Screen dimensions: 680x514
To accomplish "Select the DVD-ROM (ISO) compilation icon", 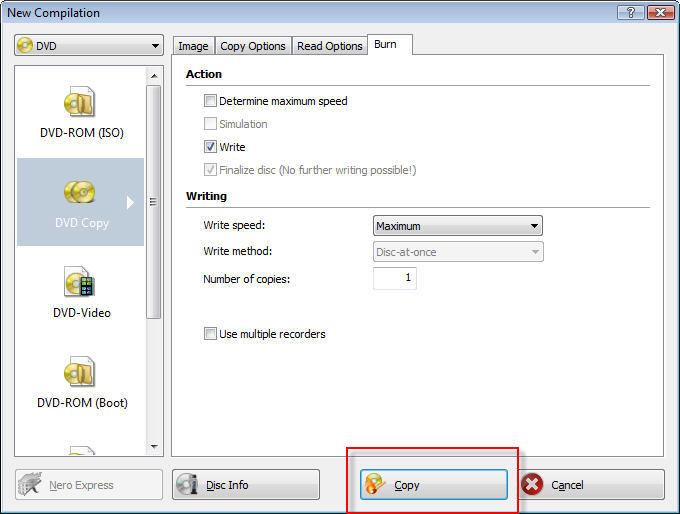I will 80,102.
